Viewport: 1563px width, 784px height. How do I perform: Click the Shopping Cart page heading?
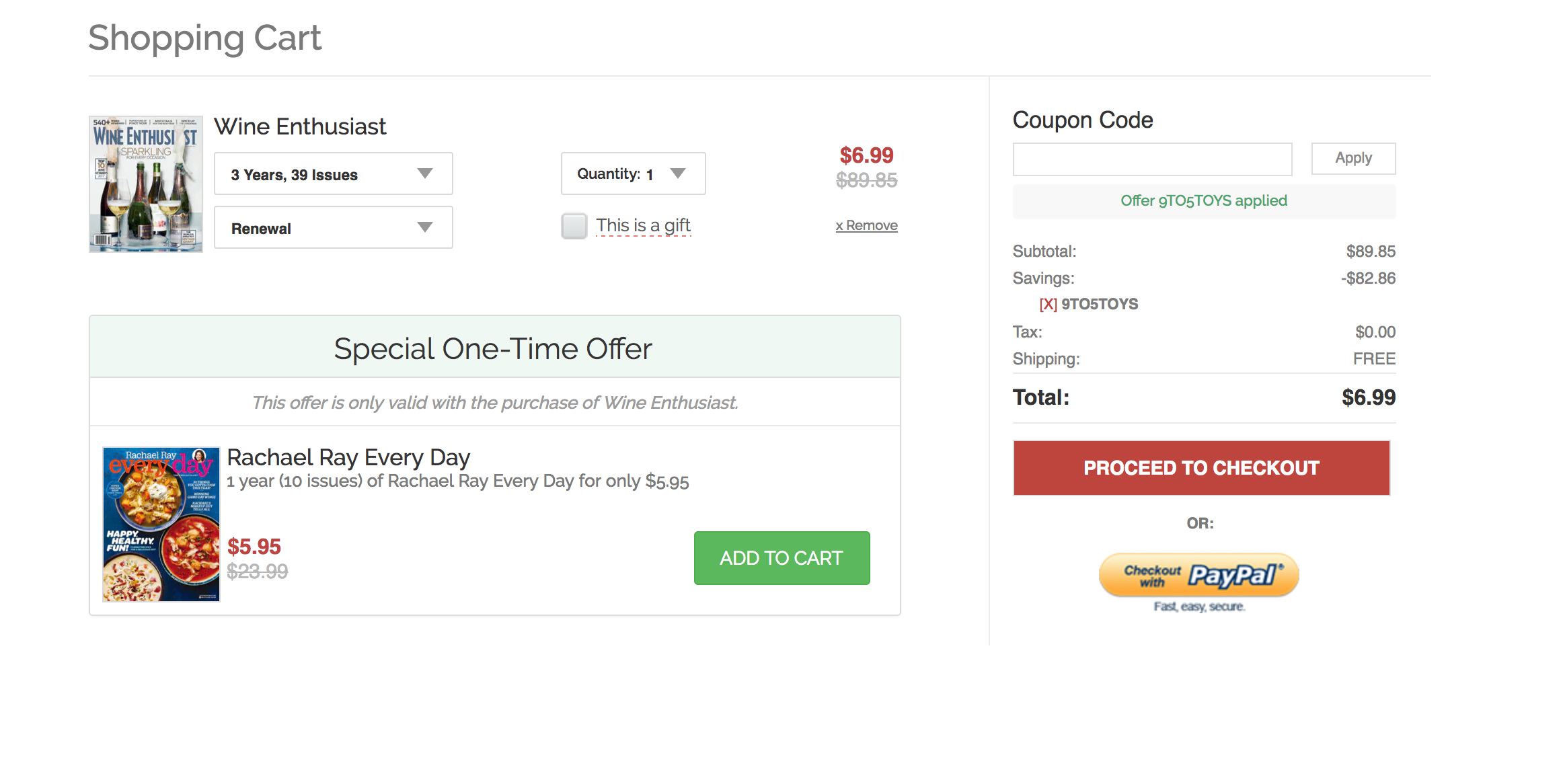pos(205,38)
